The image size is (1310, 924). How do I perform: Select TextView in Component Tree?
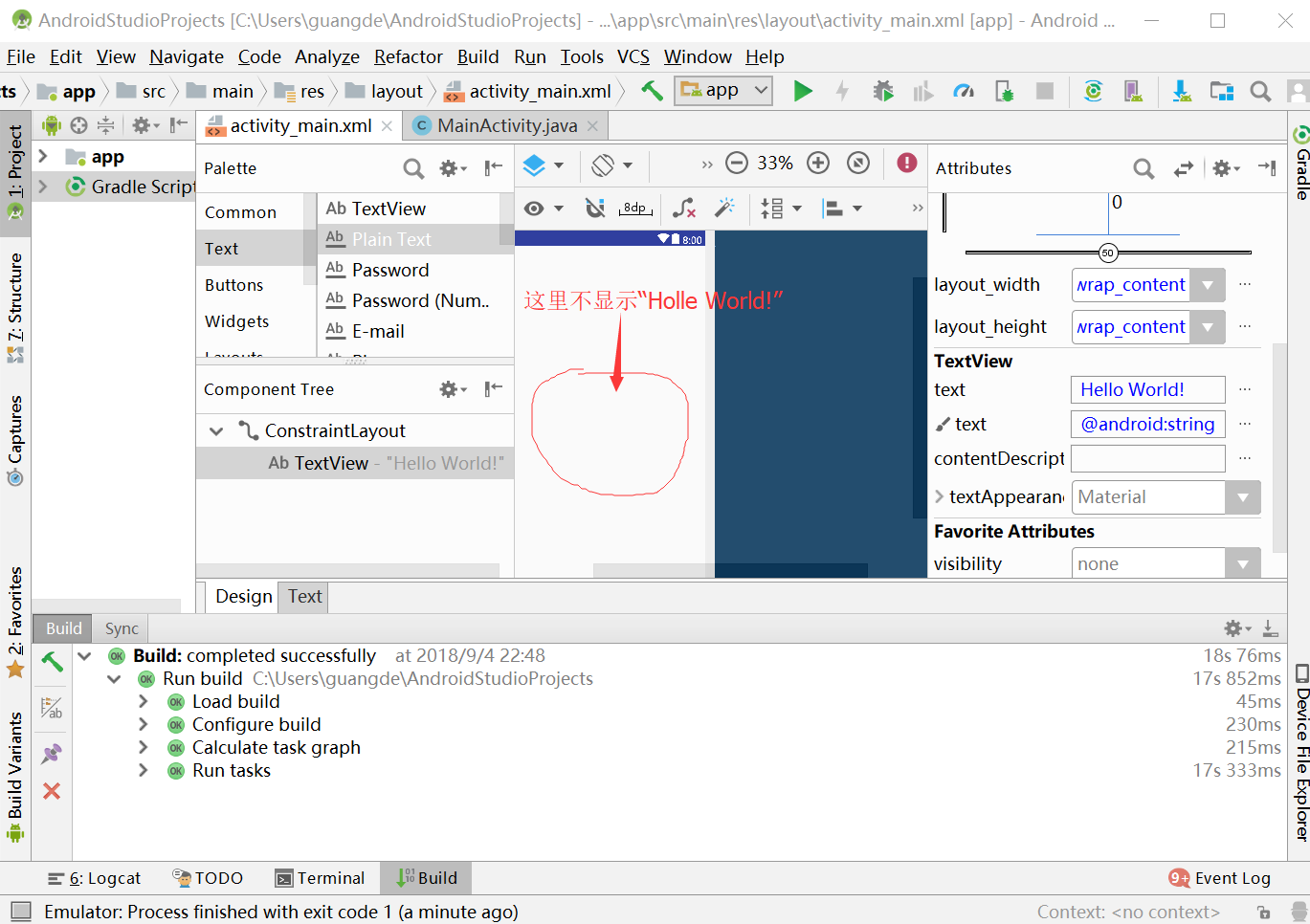click(x=355, y=463)
